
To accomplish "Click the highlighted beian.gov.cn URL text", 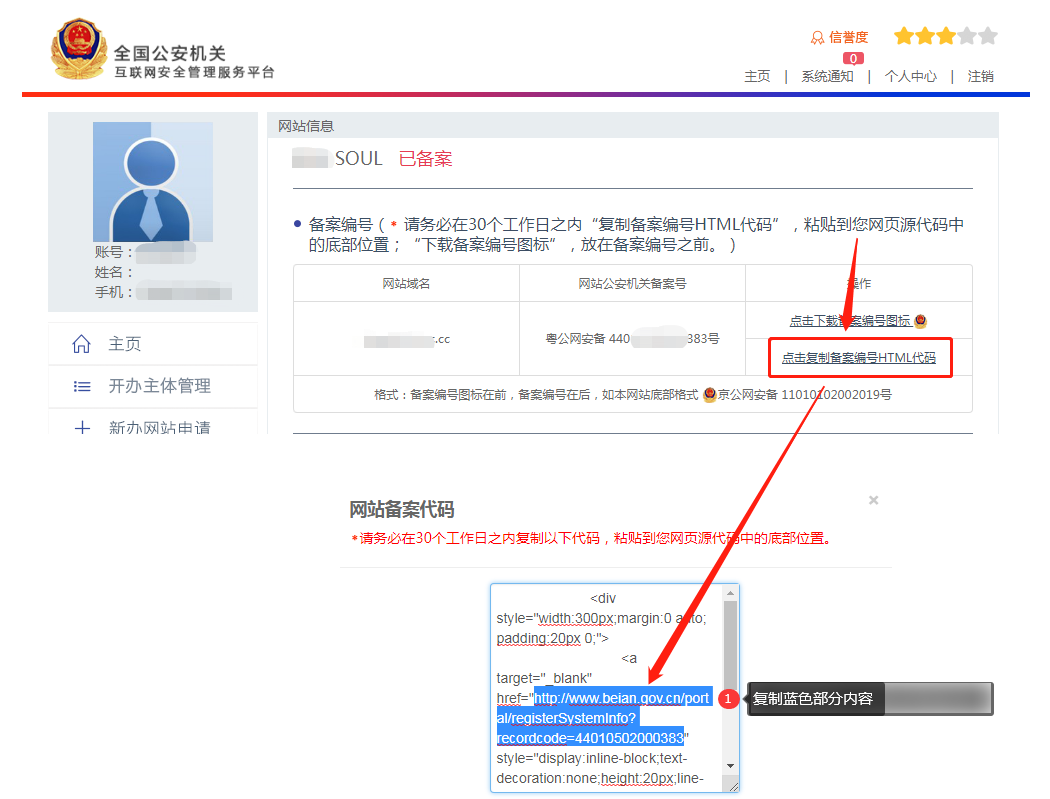I will [x=603, y=718].
